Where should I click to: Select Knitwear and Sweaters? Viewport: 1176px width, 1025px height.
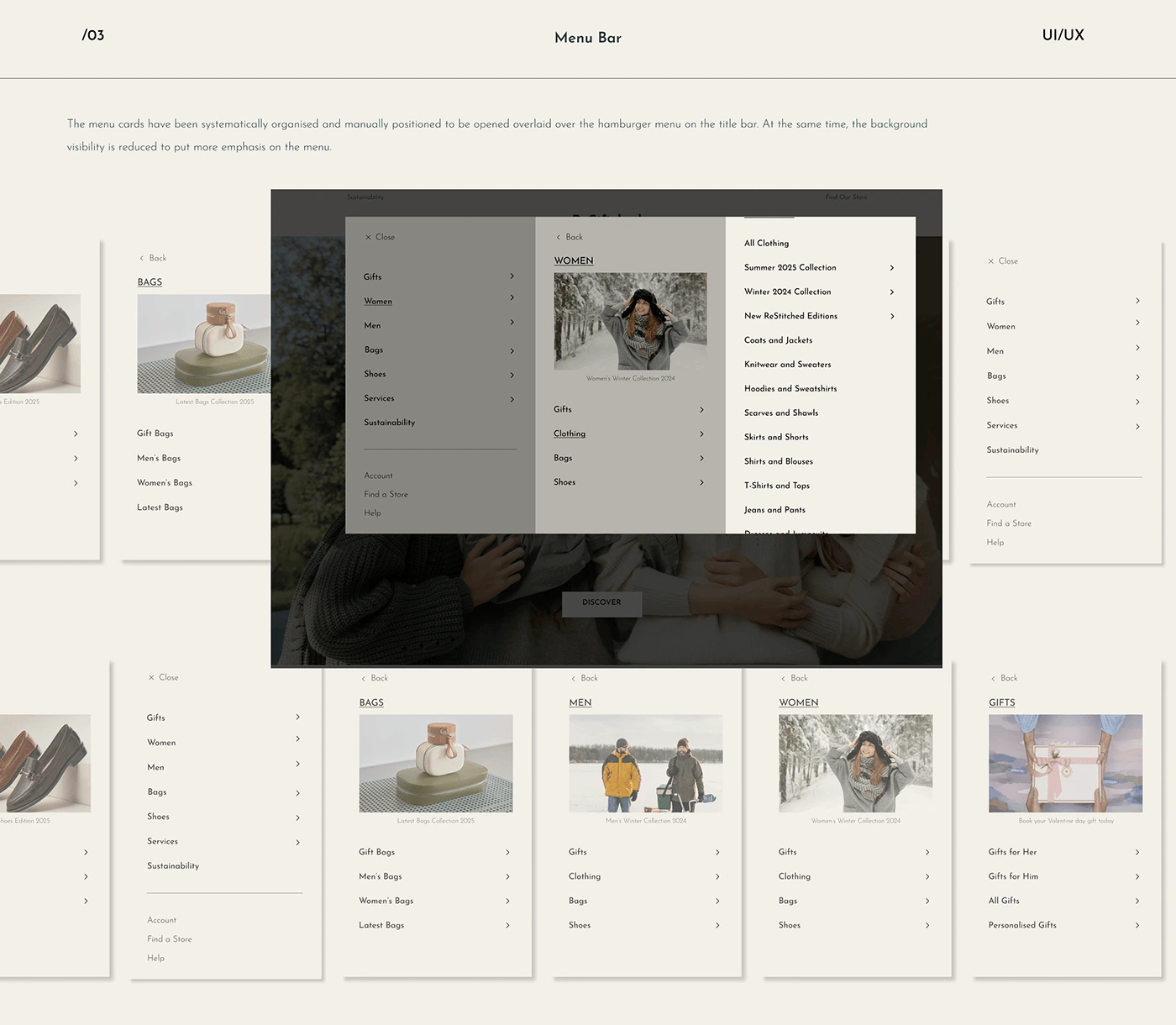pyautogui.click(x=787, y=365)
